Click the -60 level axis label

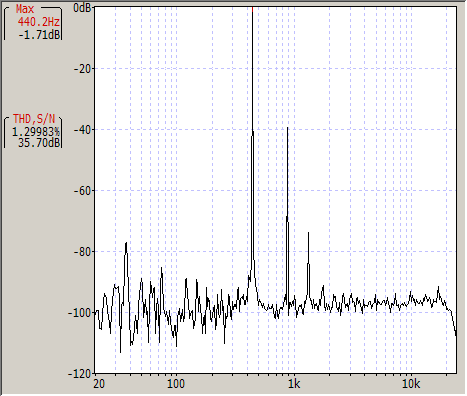point(82,191)
